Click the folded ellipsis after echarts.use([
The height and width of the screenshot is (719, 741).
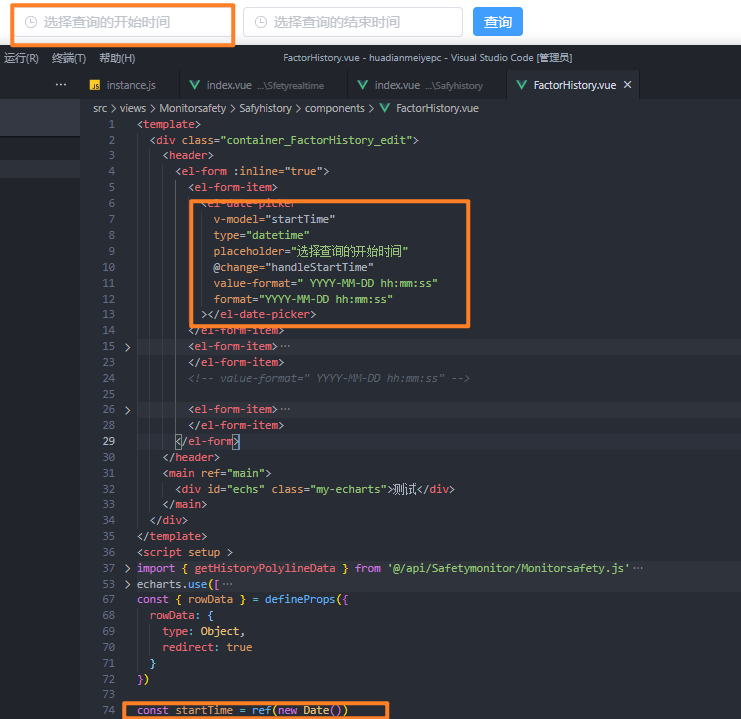tap(227, 584)
